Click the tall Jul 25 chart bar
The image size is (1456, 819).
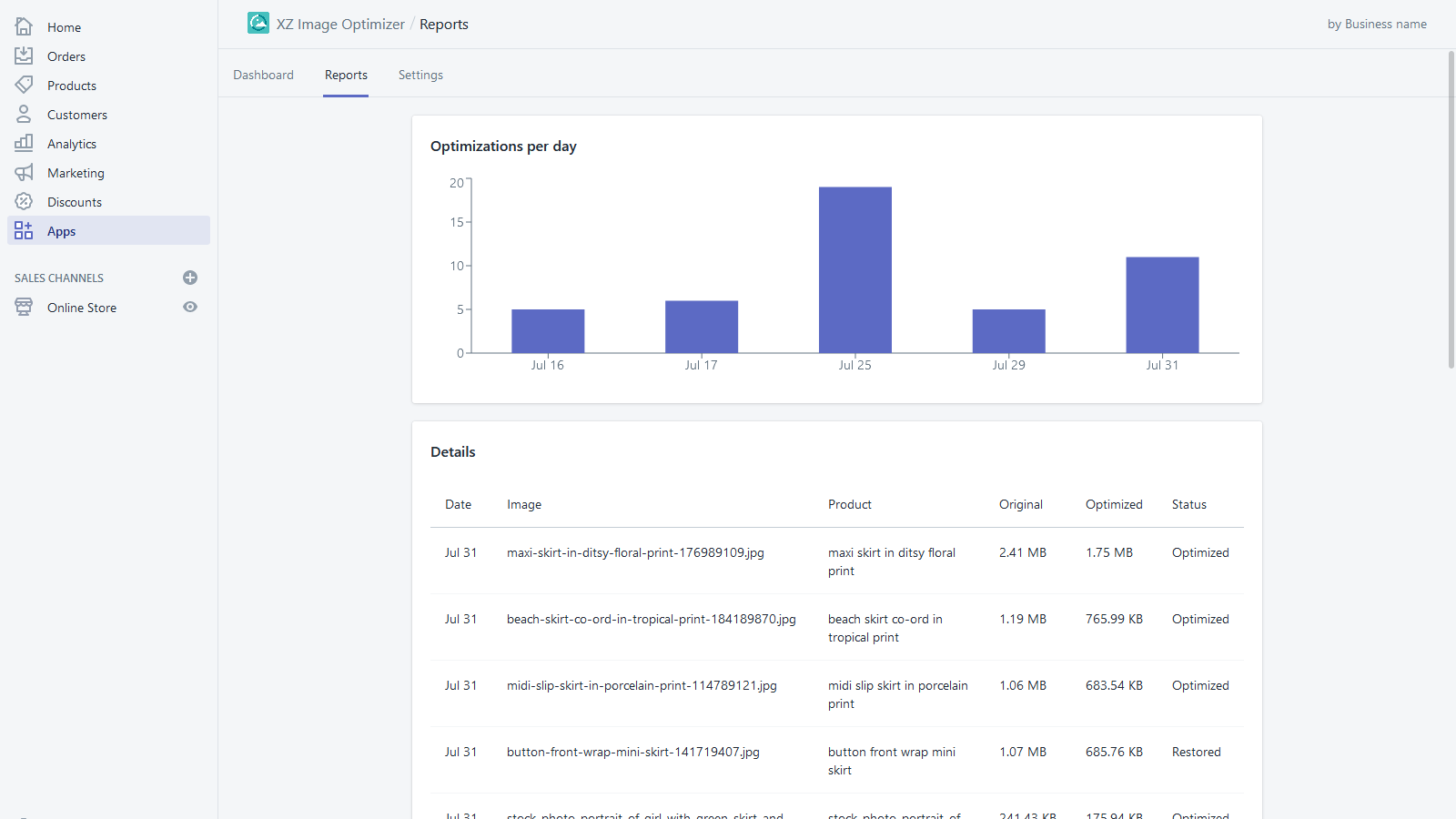(x=854, y=269)
